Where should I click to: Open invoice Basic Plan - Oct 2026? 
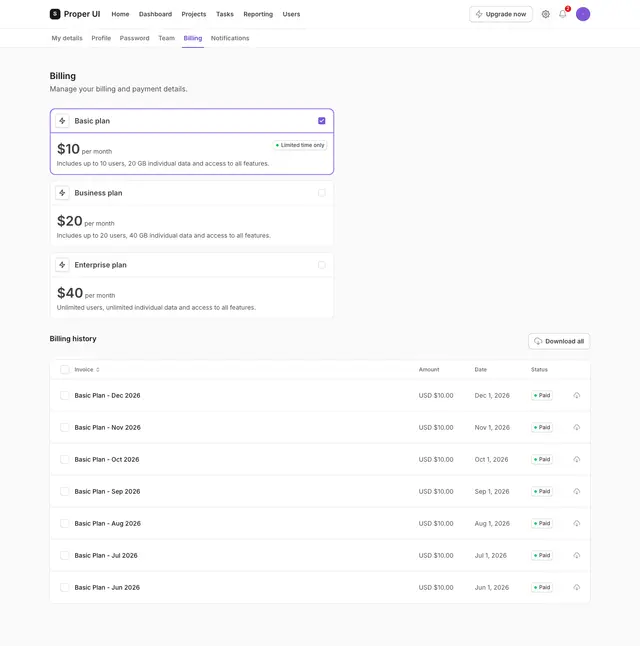(x=107, y=459)
